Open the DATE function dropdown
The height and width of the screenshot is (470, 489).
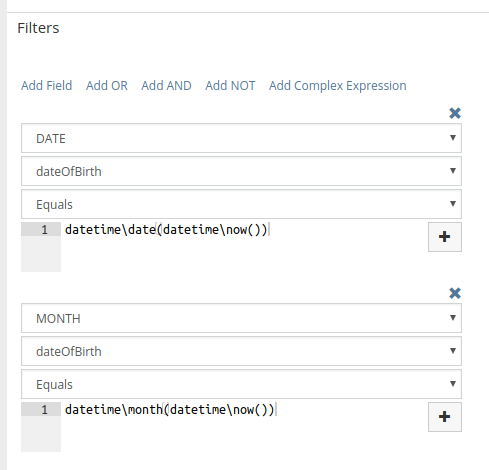241,138
